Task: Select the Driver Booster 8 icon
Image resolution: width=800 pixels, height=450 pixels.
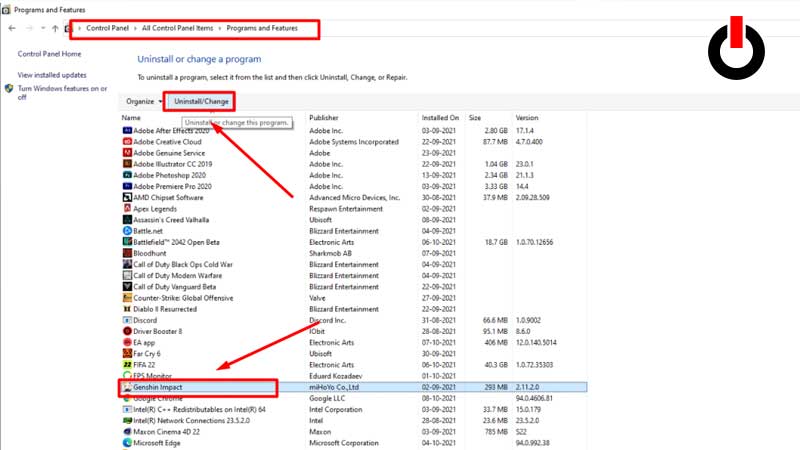Action: (127, 331)
